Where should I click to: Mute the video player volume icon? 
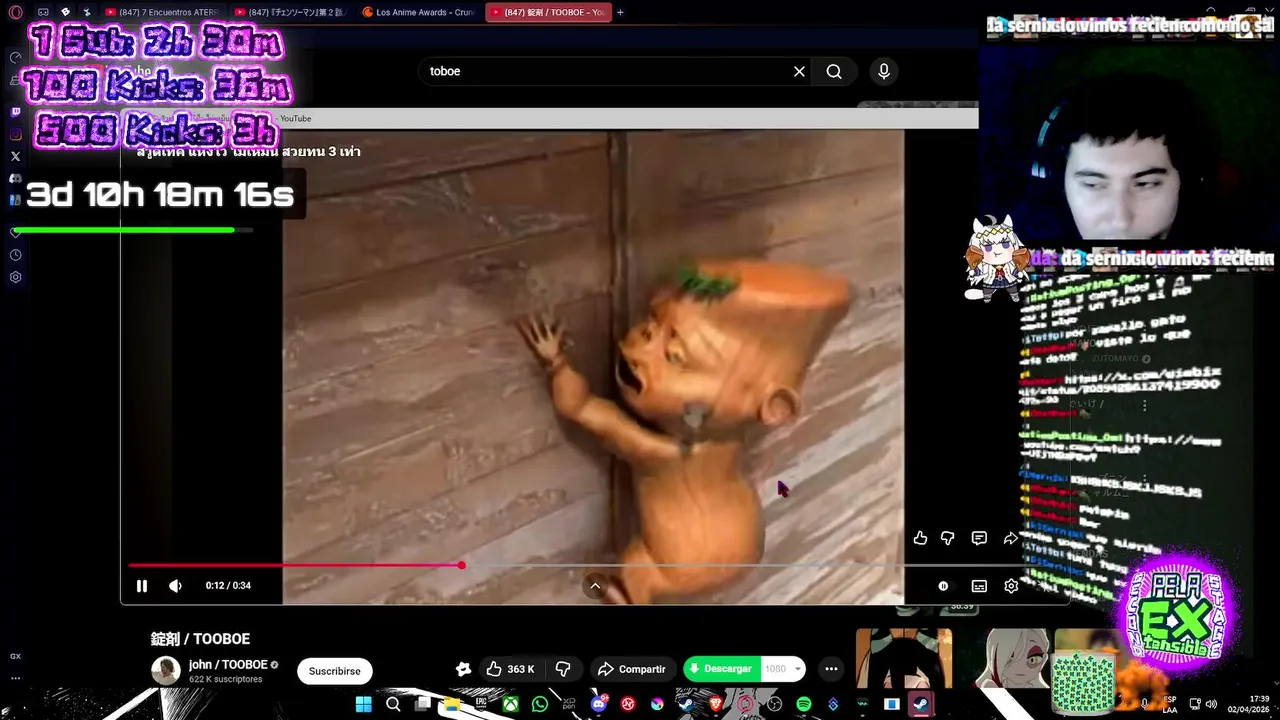click(175, 586)
